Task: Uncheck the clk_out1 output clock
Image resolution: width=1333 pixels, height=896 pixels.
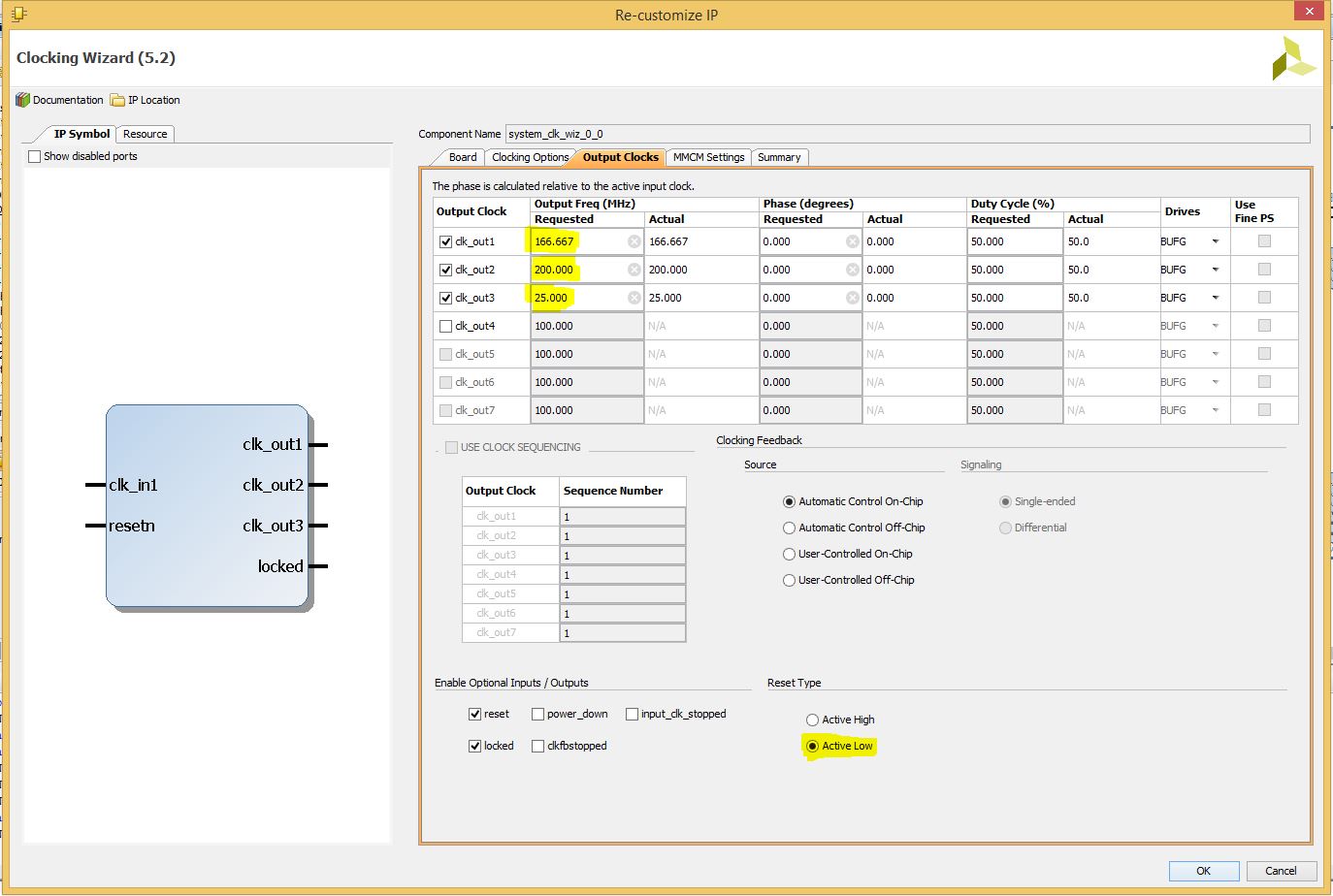Action: coord(445,241)
